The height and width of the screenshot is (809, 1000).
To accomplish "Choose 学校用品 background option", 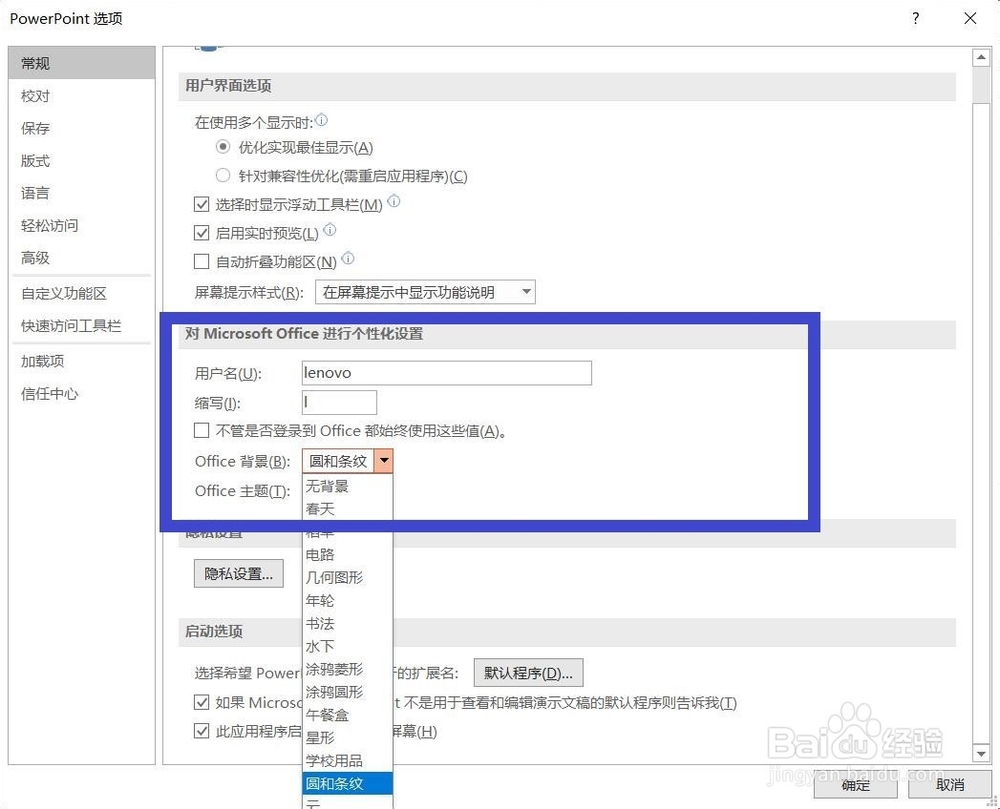I will pos(347,761).
